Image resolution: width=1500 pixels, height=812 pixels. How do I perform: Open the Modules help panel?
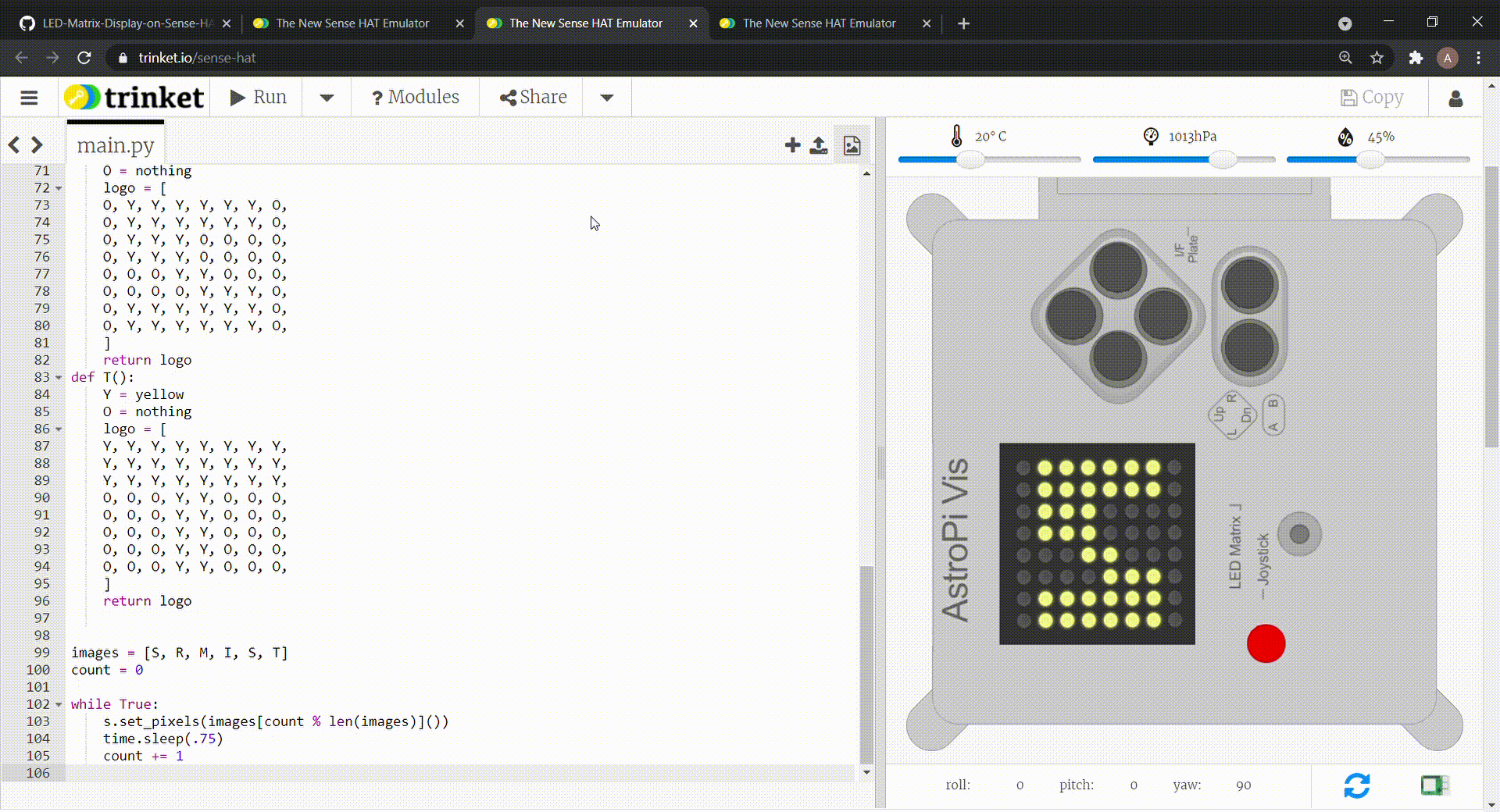tap(415, 97)
